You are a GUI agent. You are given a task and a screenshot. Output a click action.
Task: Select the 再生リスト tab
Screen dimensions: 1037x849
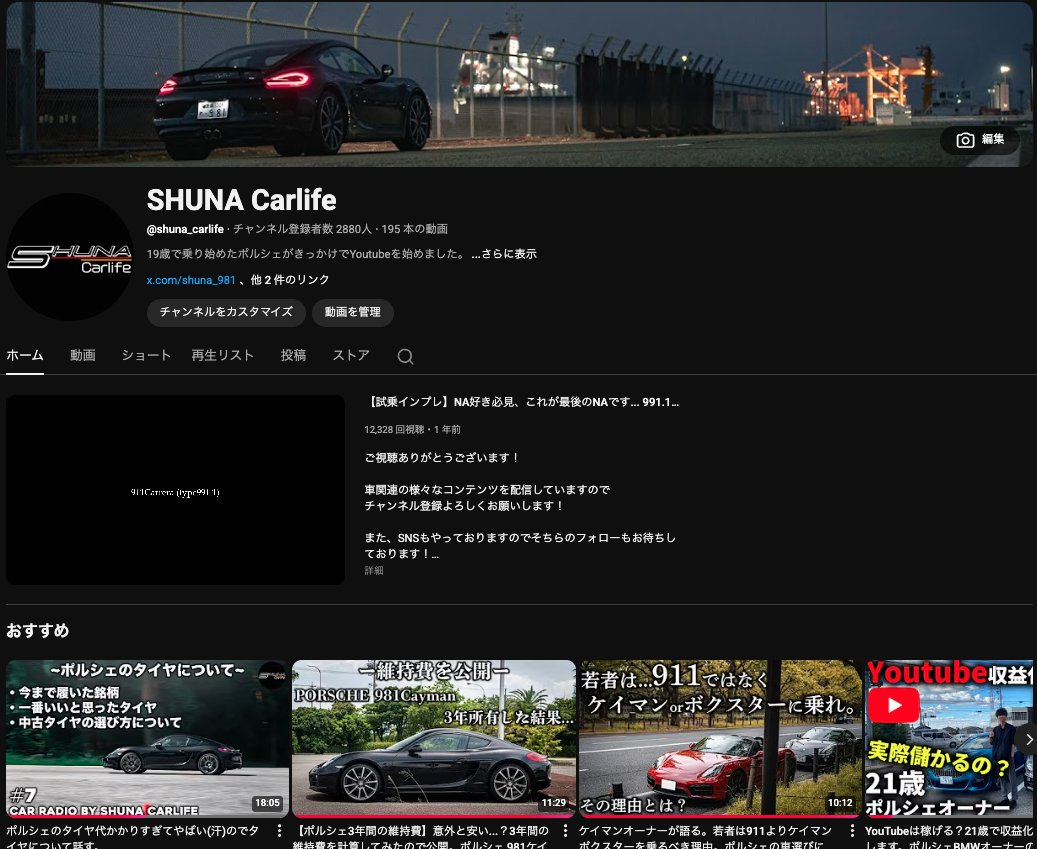coord(223,355)
